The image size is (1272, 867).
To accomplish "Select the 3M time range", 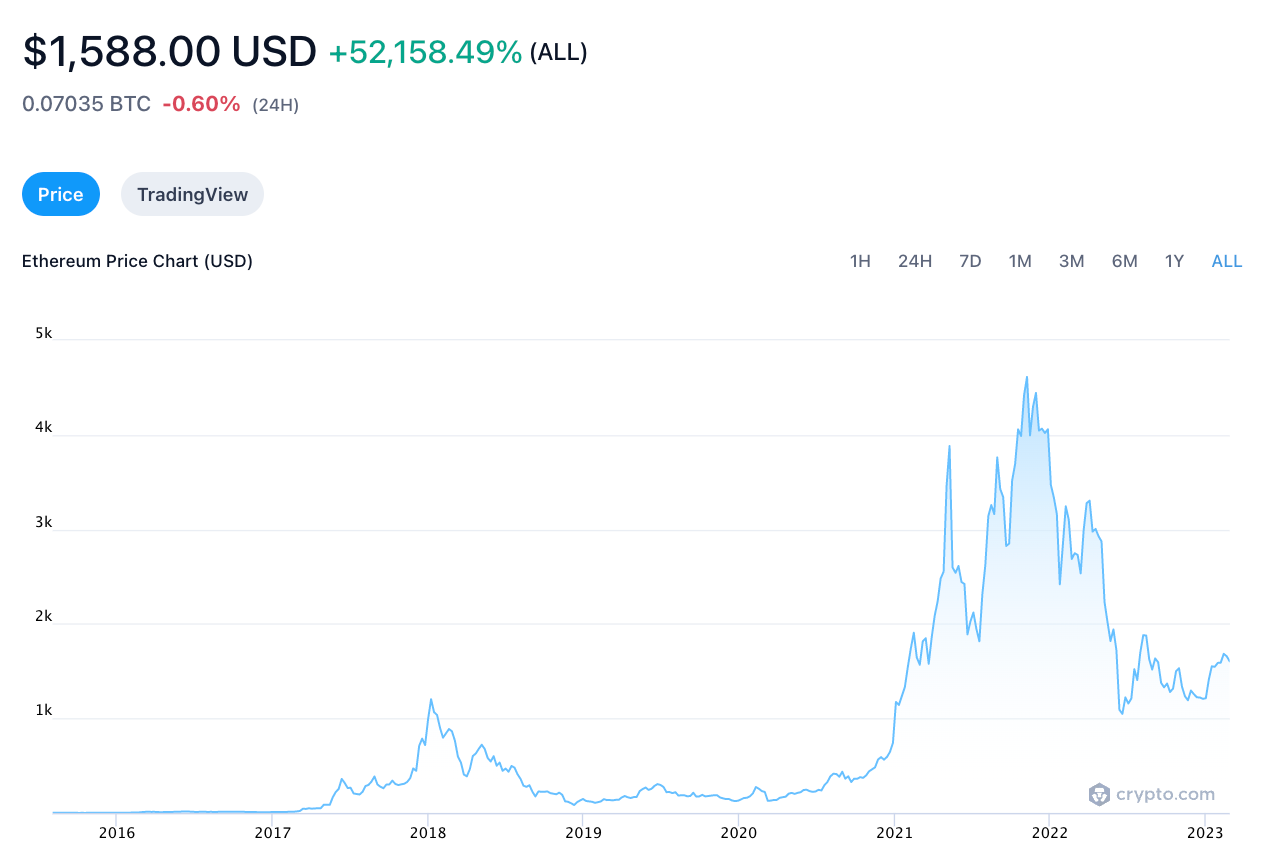I will pyautogui.click(x=1071, y=261).
